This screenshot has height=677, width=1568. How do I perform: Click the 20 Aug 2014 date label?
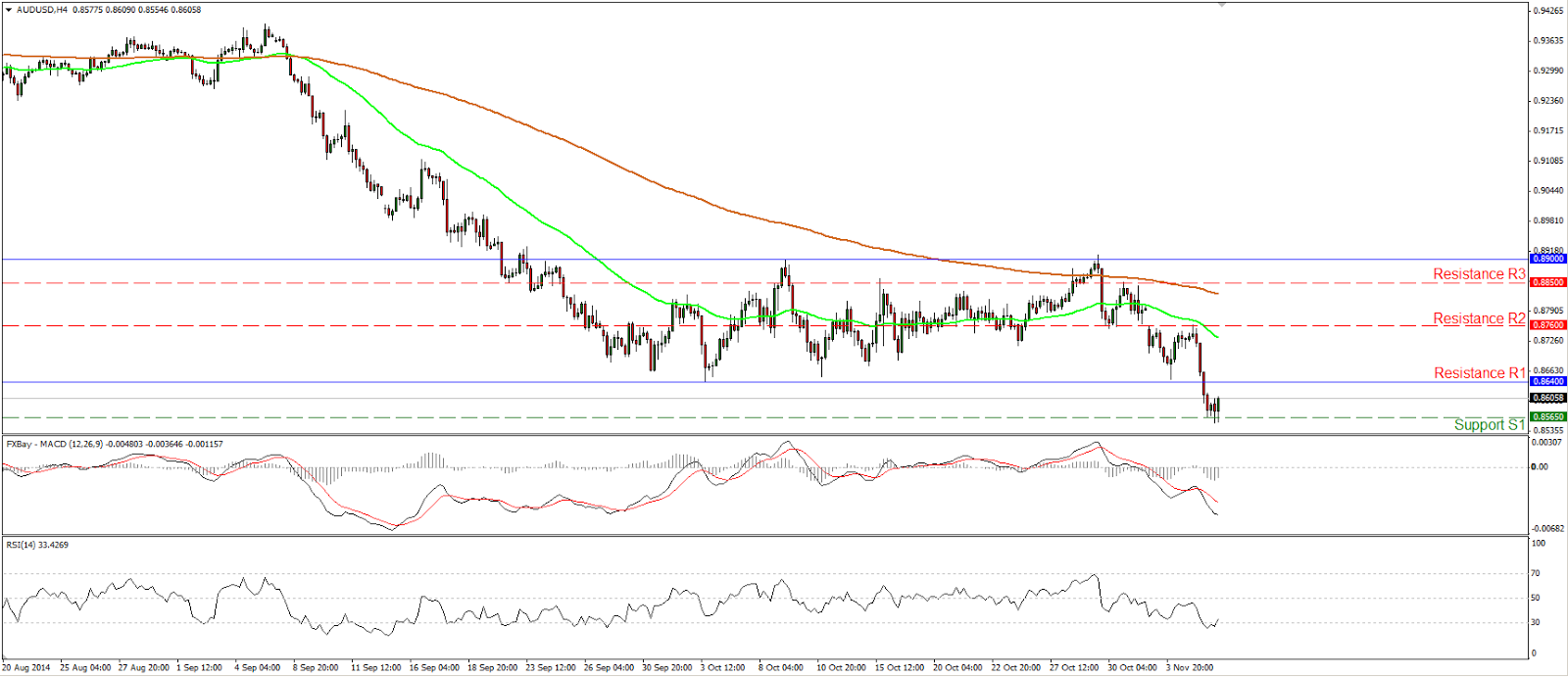(x=26, y=667)
